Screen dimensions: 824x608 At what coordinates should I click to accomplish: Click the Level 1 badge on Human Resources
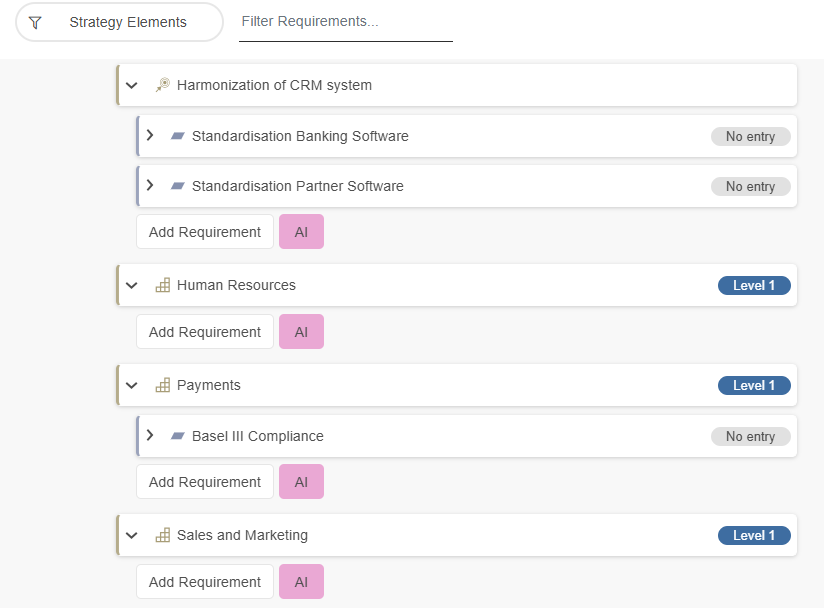tap(753, 286)
